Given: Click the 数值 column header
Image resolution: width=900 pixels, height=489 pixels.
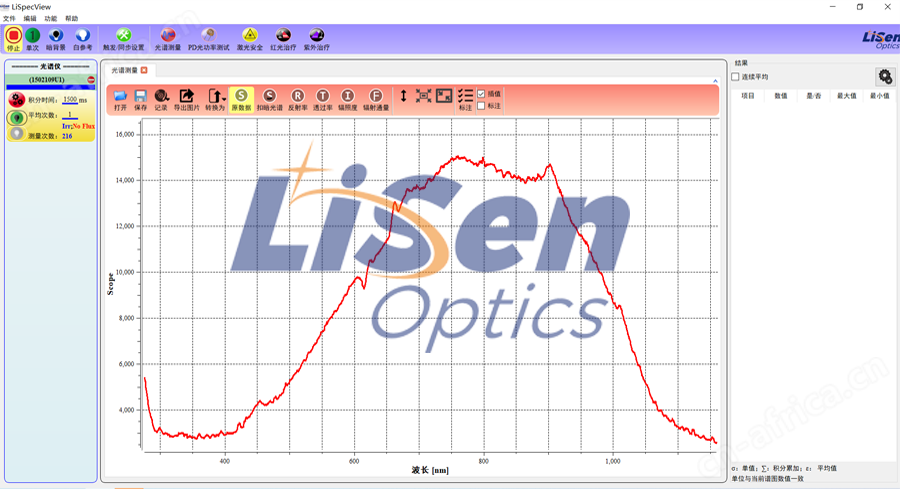Looking at the screenshot, I should coord(781,96).
